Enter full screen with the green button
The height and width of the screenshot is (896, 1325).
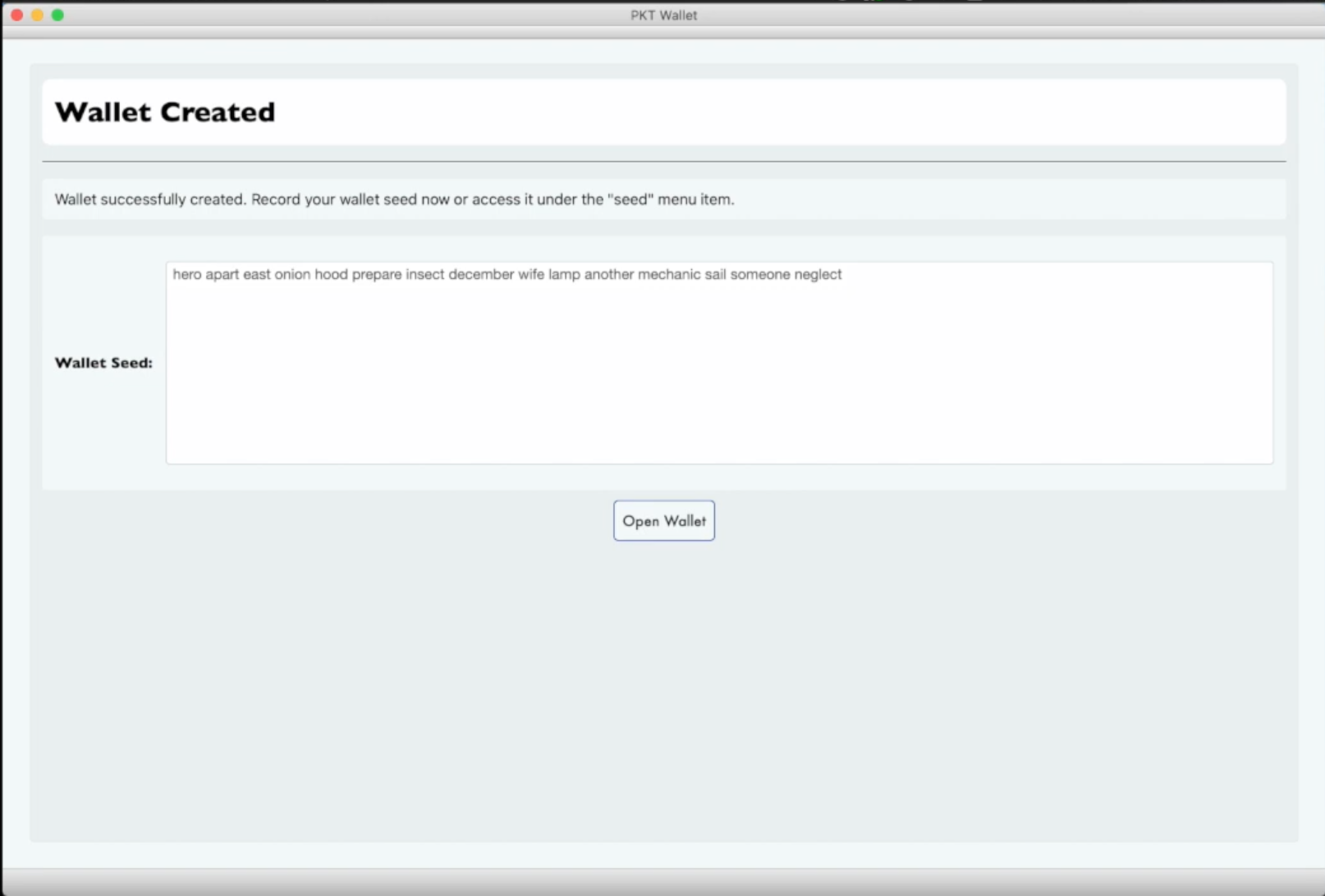(57, 15)
